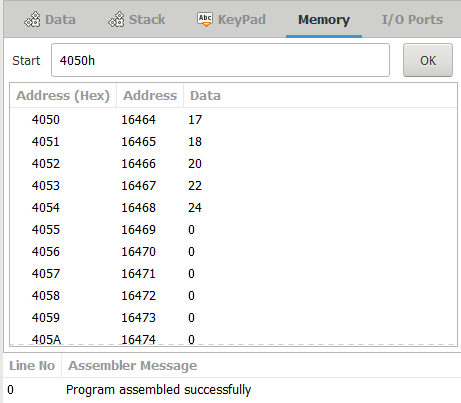Switch to the Data tab
The width and height of the screenshot is (461, 403).
(50, 20)
